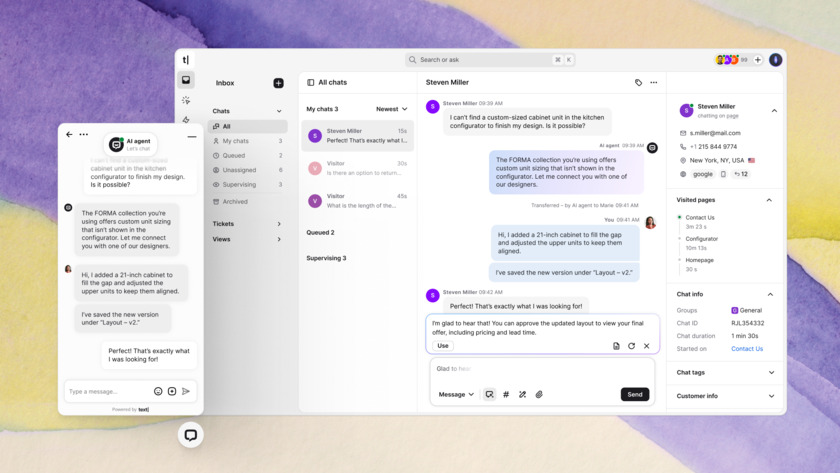
Task: Open the Visitor chat from 45s ago
Action: 357,201
